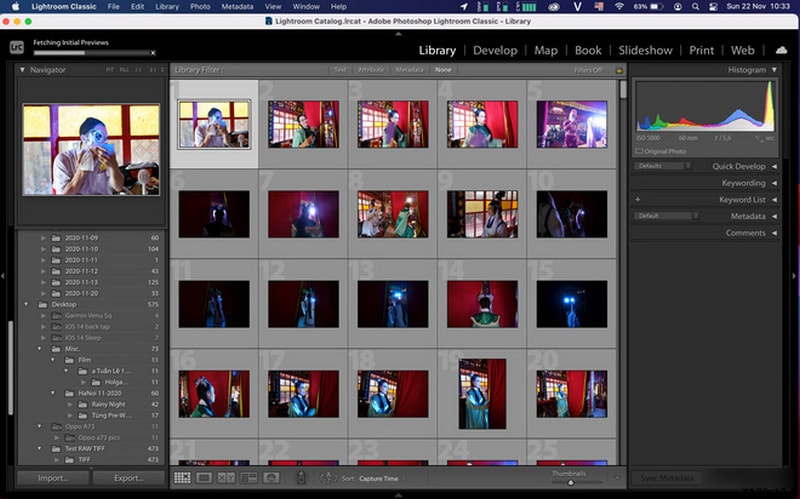Image resolution: width=800 pixels, height=499 pixels.
Task: Select the None filter option
Action: tap(443, 70)
